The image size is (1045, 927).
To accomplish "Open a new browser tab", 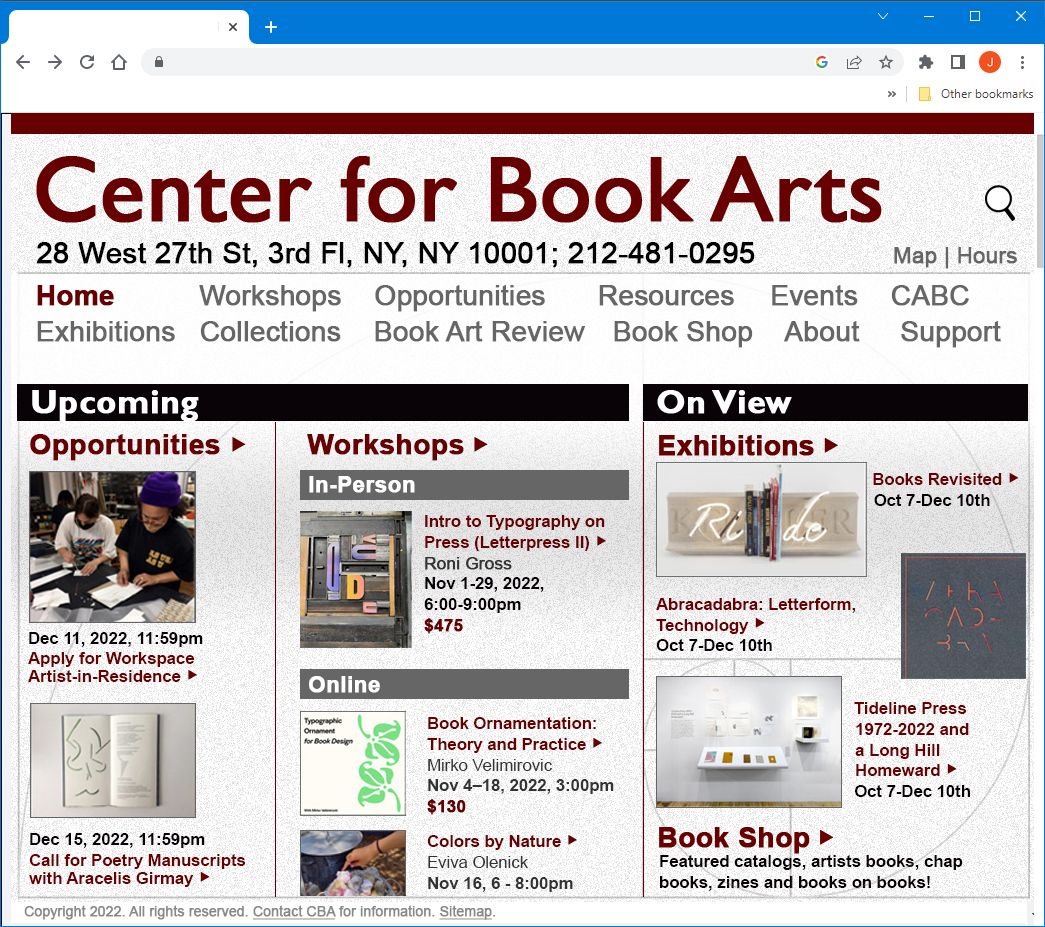I will 271,27.
